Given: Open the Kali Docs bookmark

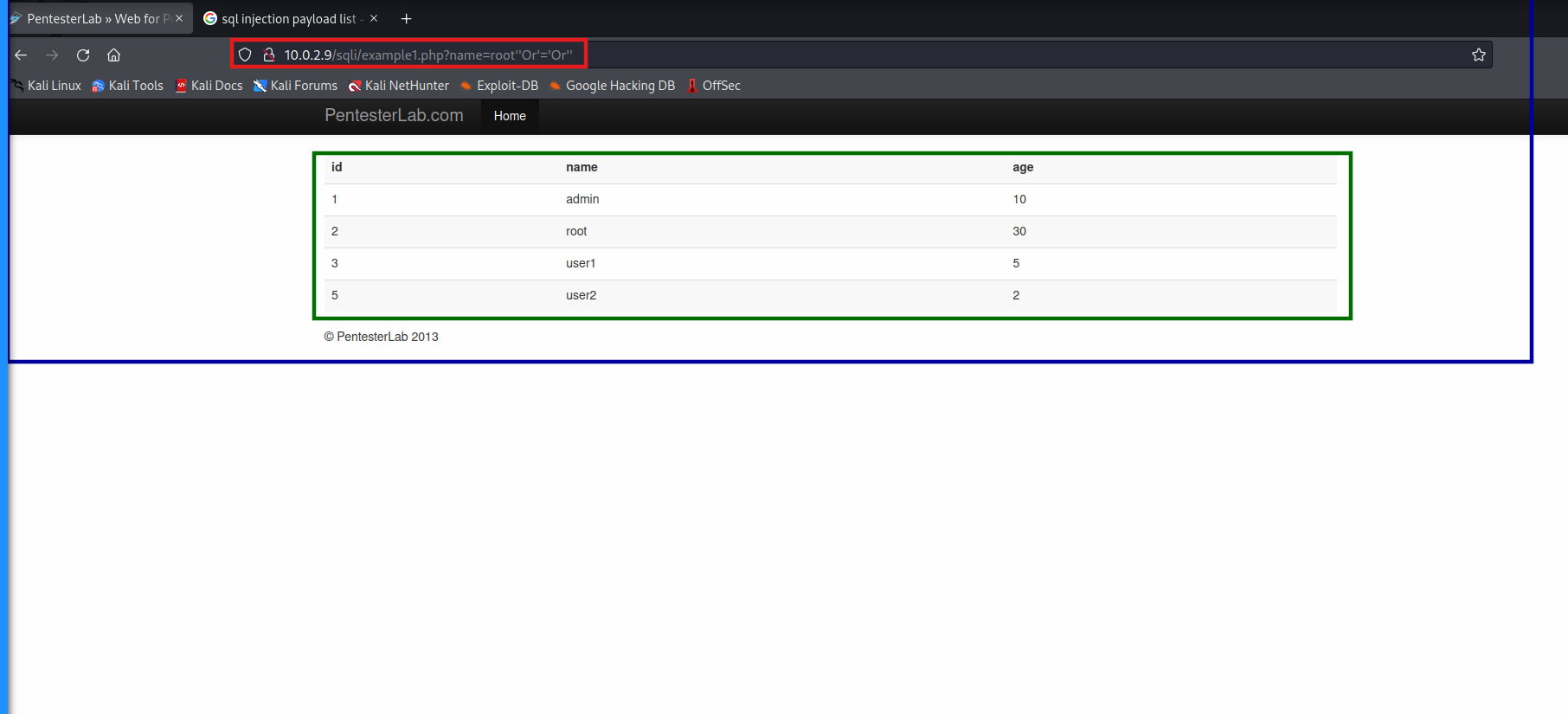Looking at the screenshot, I should [209, 86].
